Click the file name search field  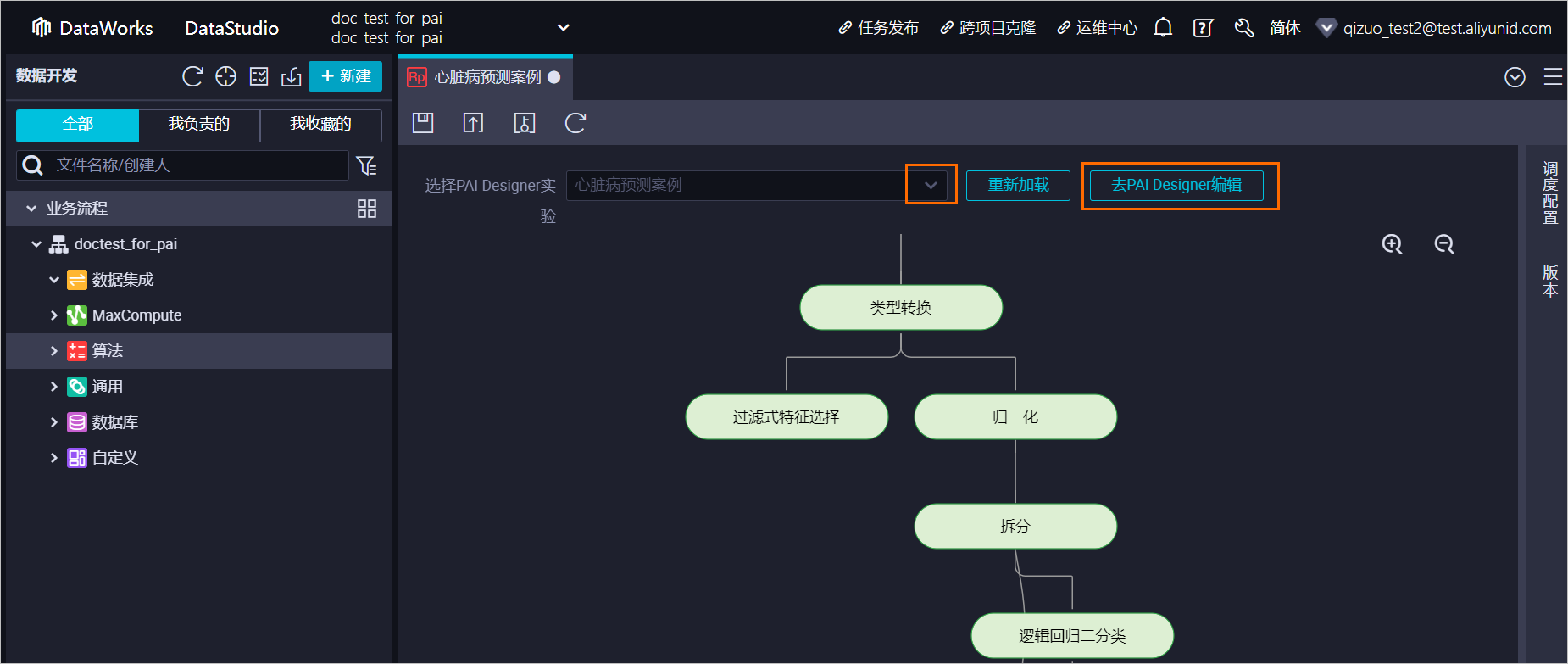(x=182, y=165)
